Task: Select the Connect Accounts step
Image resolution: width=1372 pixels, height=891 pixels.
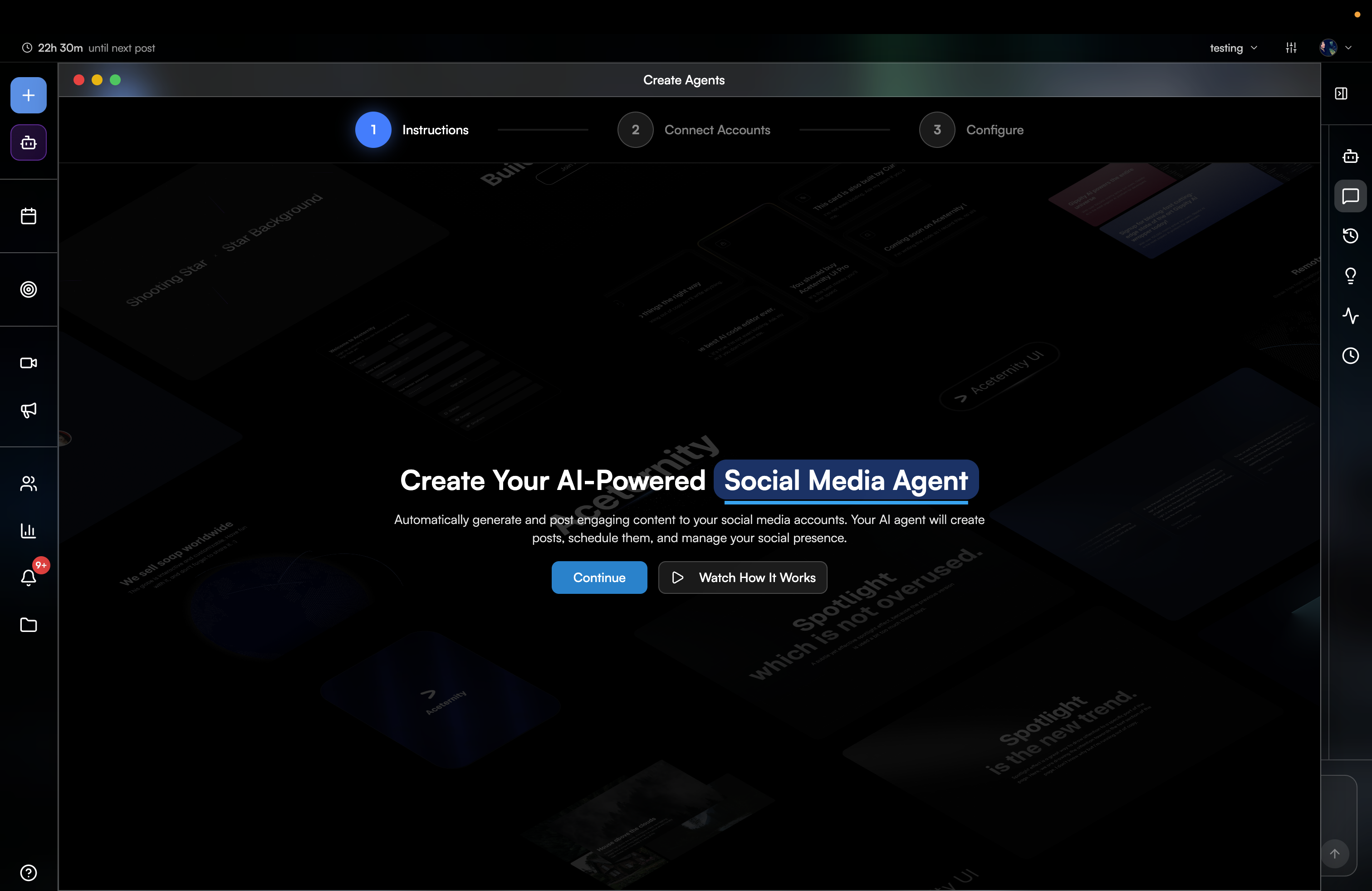Action: (694, 130)
